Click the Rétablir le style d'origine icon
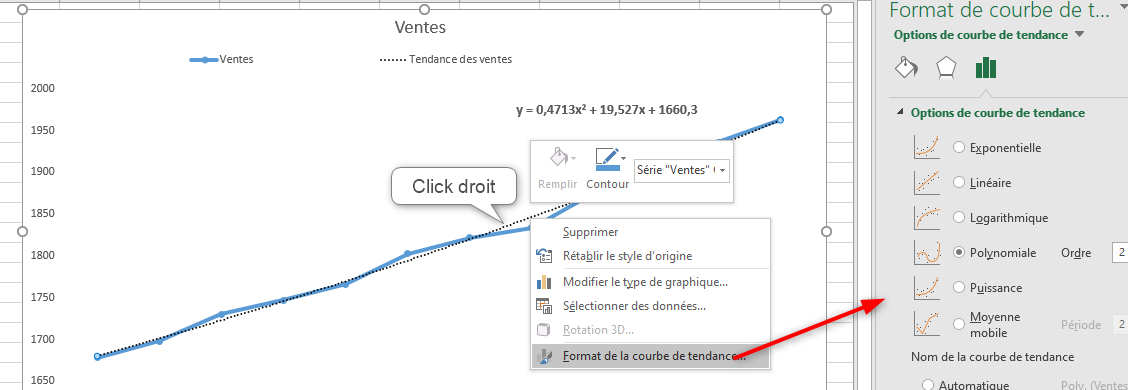The width and height of the screenshot is (1128, 390). (545, 255)
